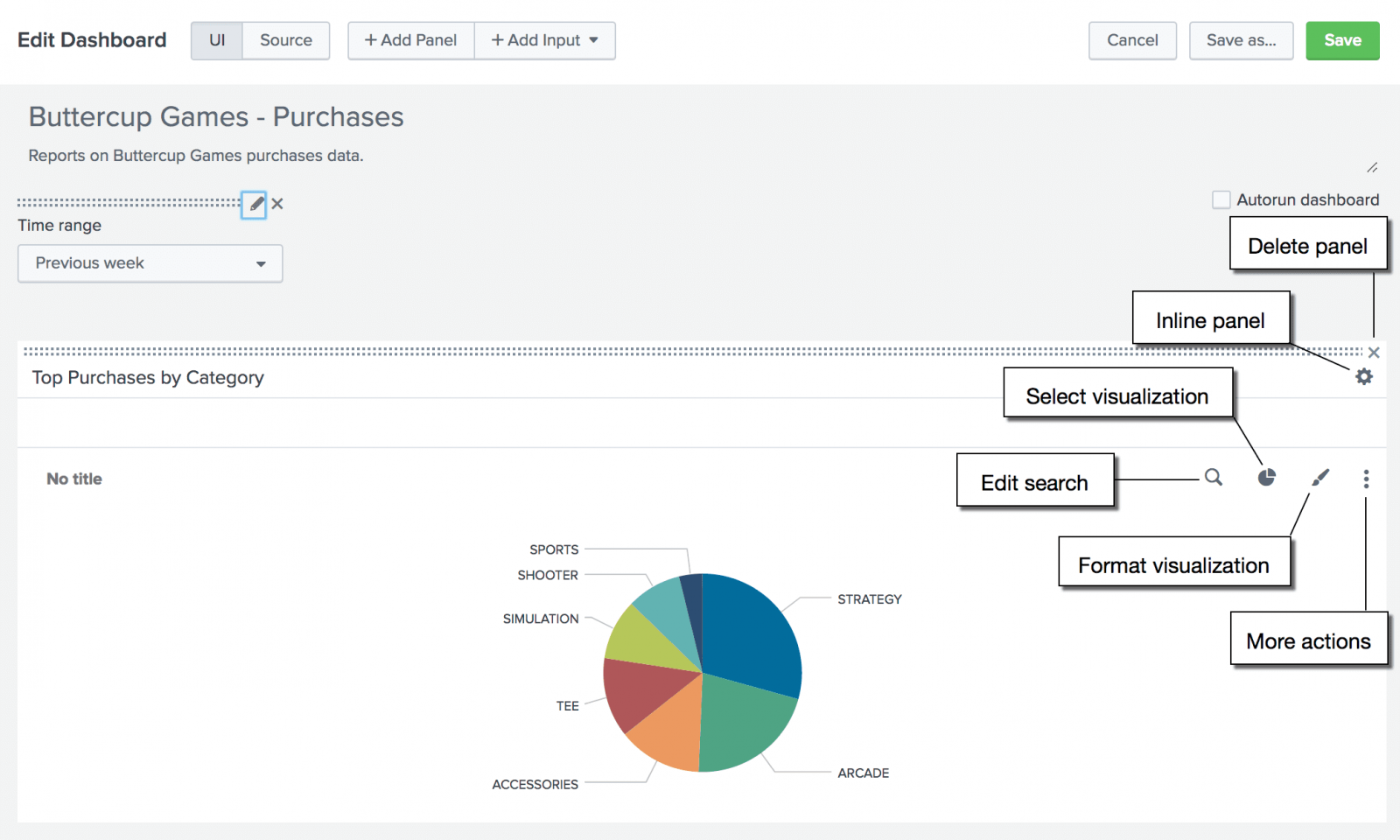Cancel dashboard editing
The height and width of the screenshot is (840, 1400).
[x=1132, y=40]
